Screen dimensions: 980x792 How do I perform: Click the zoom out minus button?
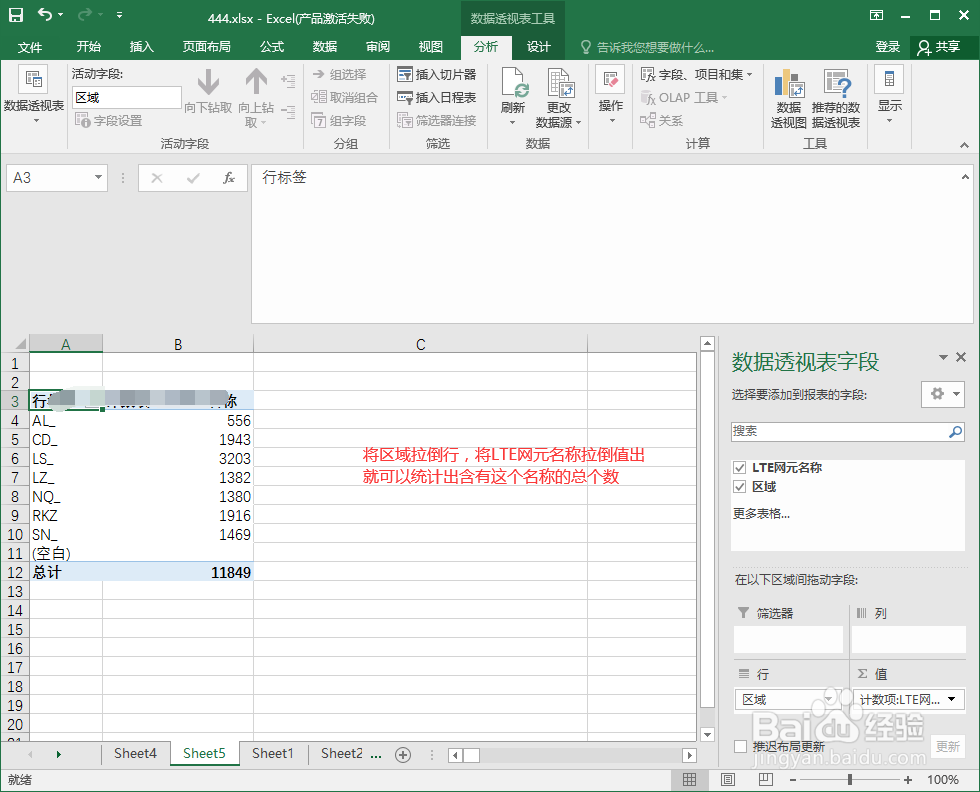[793, 779]
